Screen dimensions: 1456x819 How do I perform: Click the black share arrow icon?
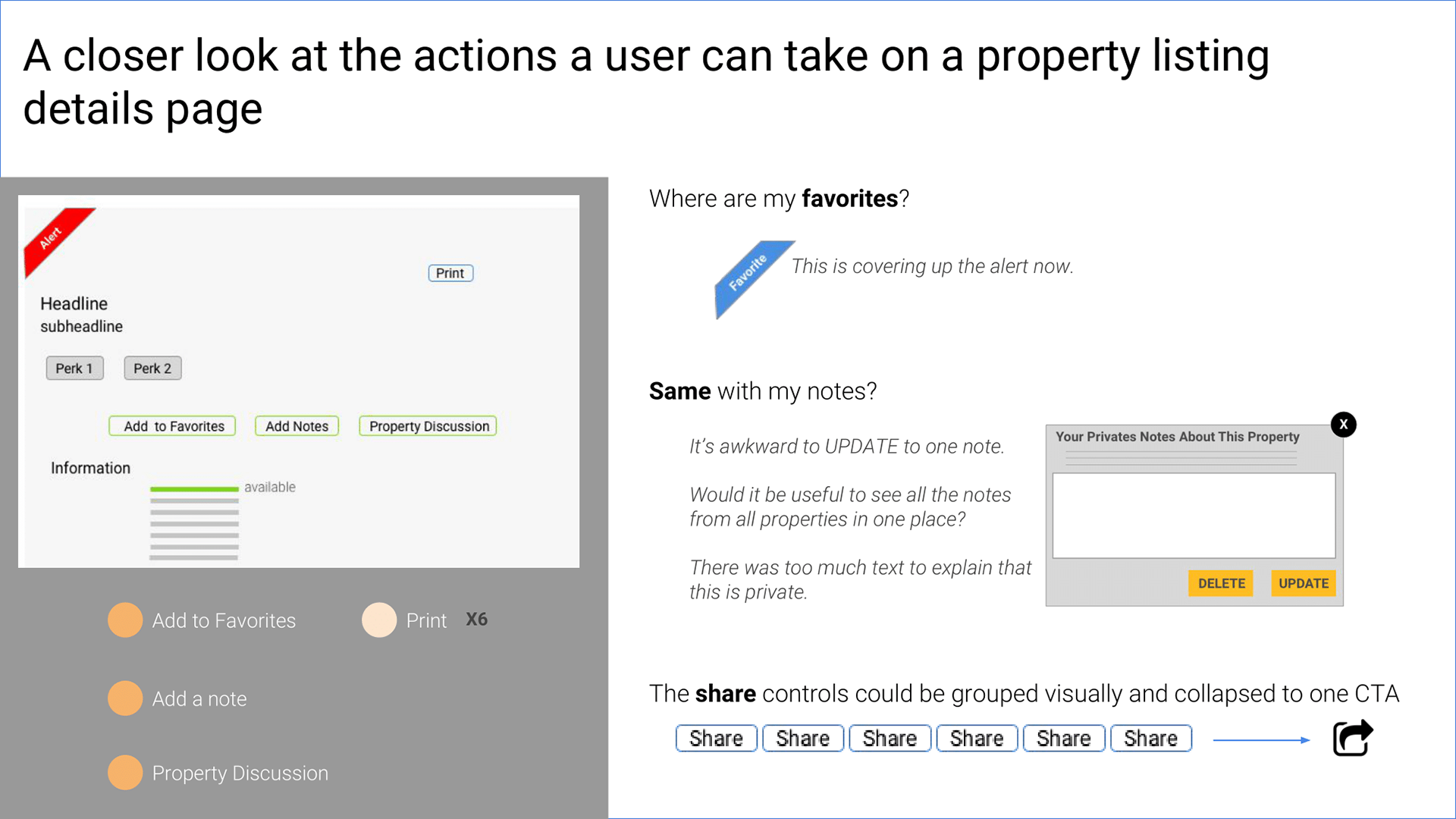1353,738
